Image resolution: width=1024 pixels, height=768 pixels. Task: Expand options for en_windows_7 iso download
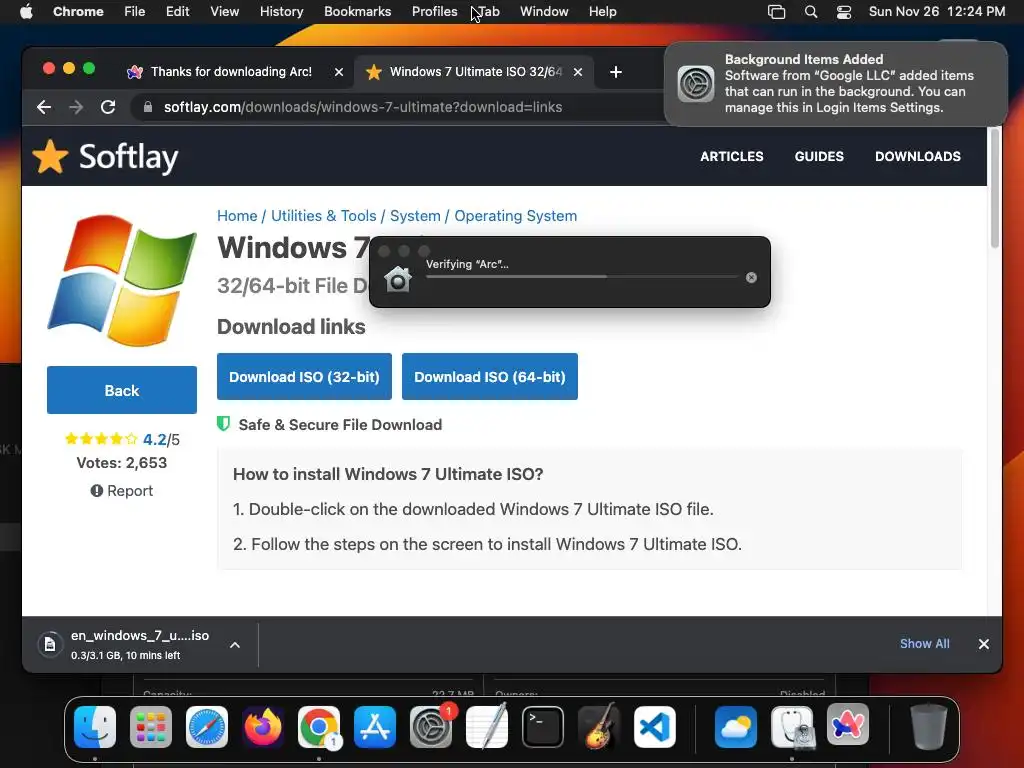(235, 645)
